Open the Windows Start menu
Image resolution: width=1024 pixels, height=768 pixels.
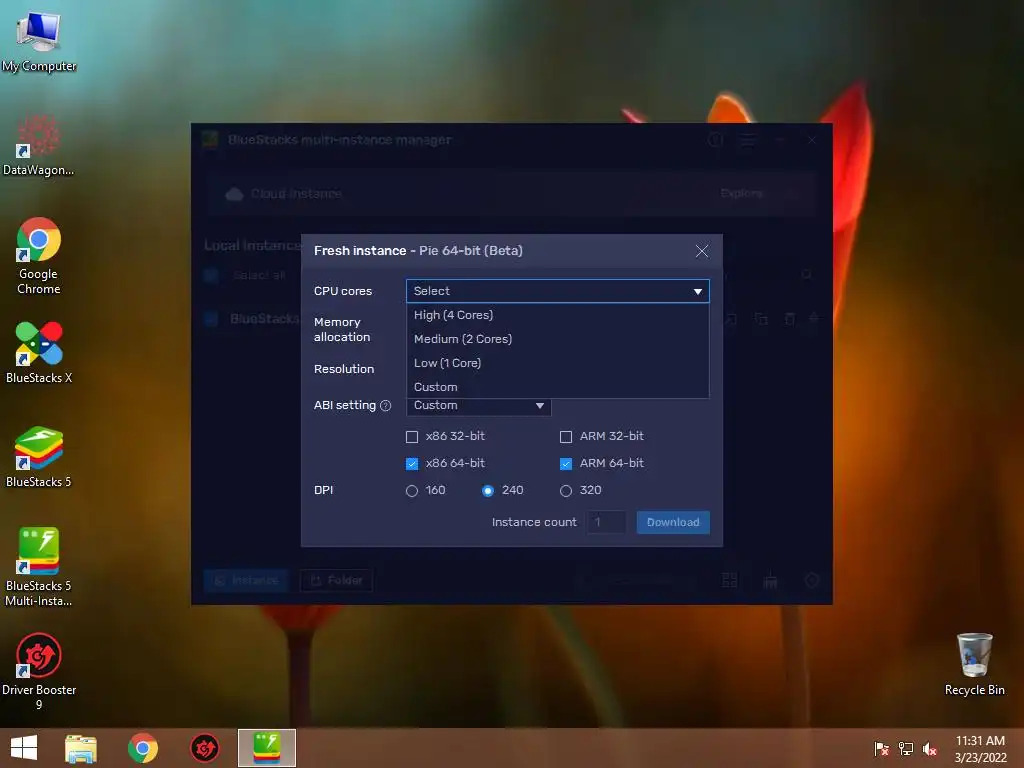coord(24,748)
